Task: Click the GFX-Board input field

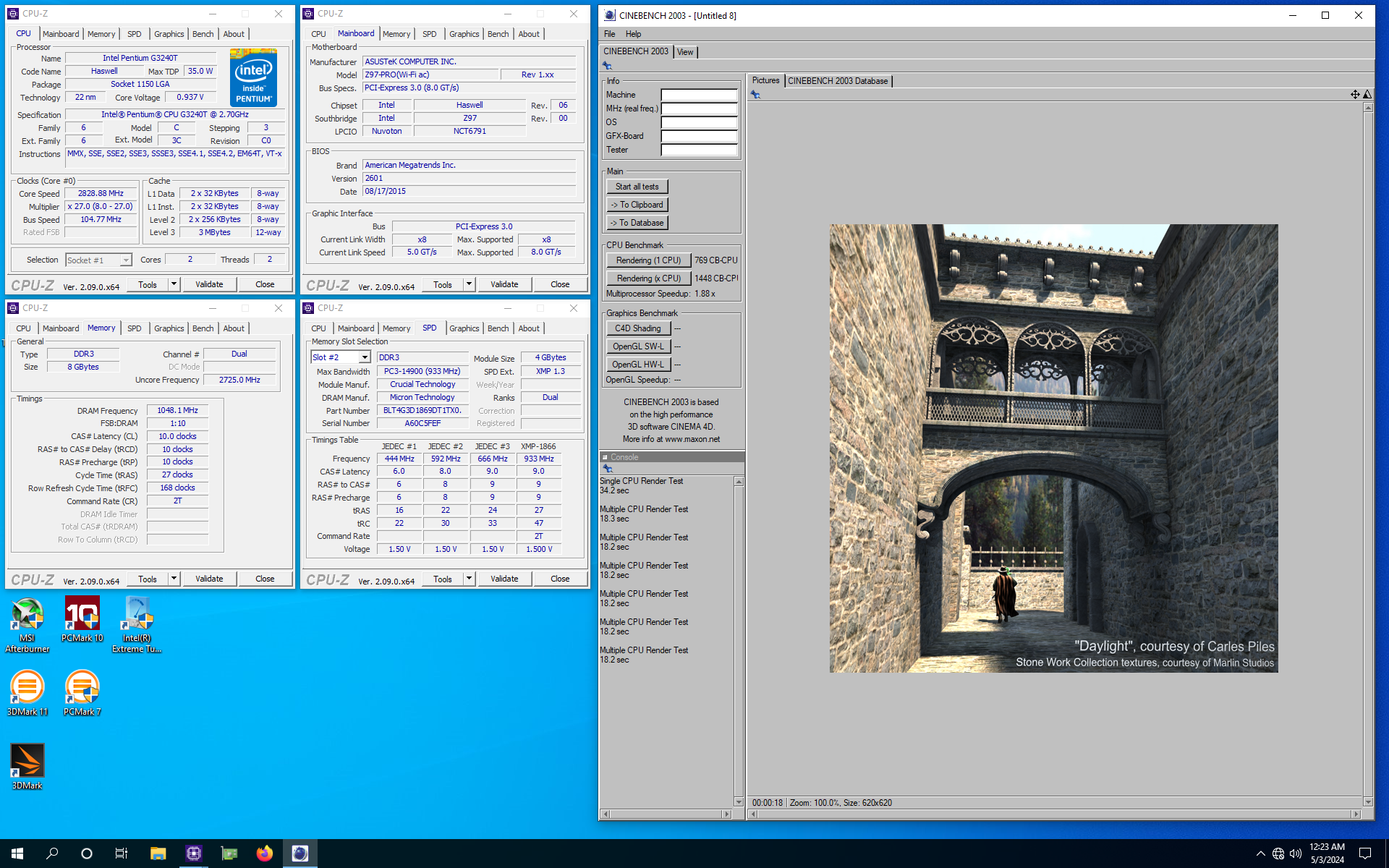Action: coord(699,136)
